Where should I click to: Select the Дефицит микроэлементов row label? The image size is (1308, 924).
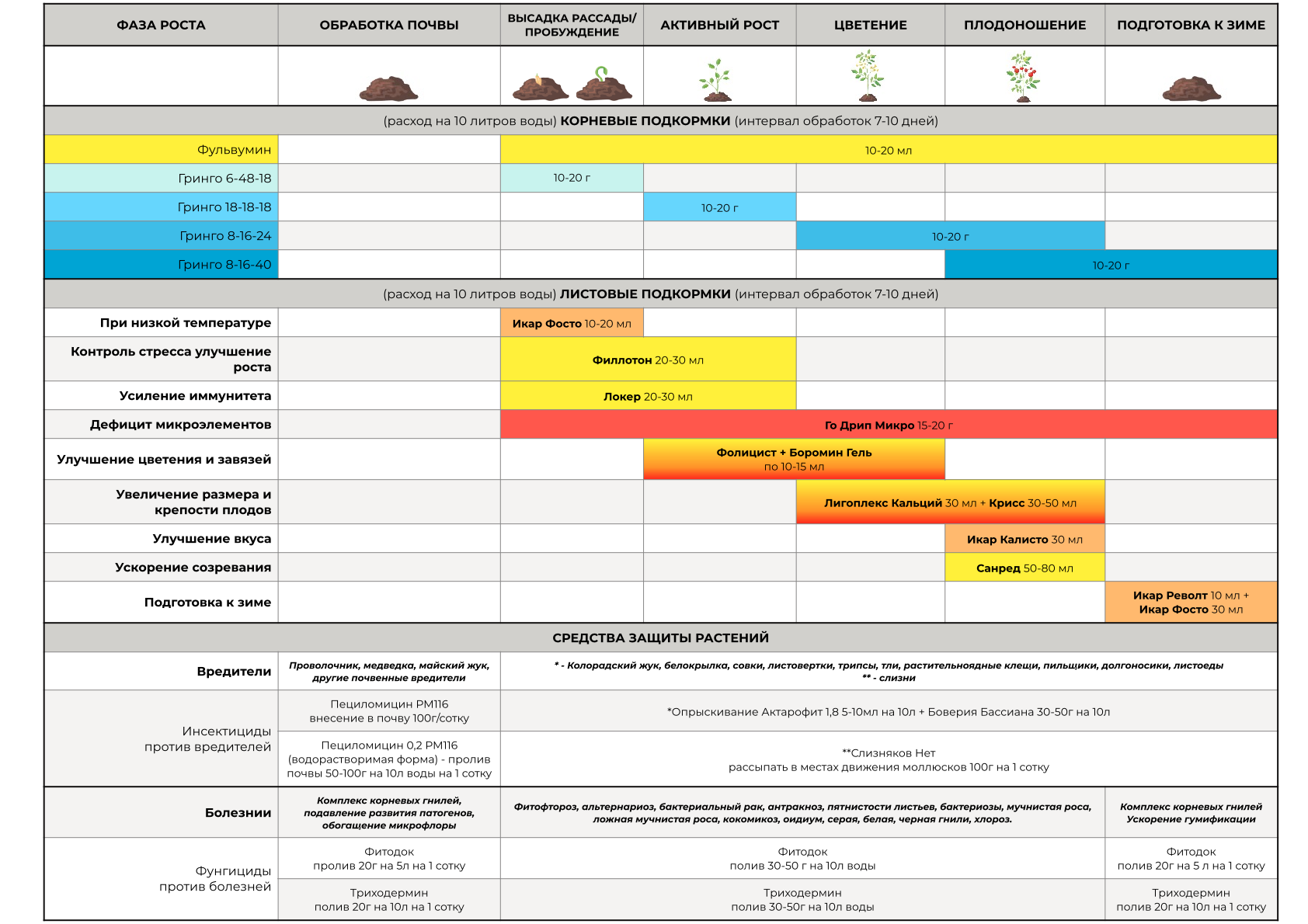pyautogui.click(x=161, y=424)
